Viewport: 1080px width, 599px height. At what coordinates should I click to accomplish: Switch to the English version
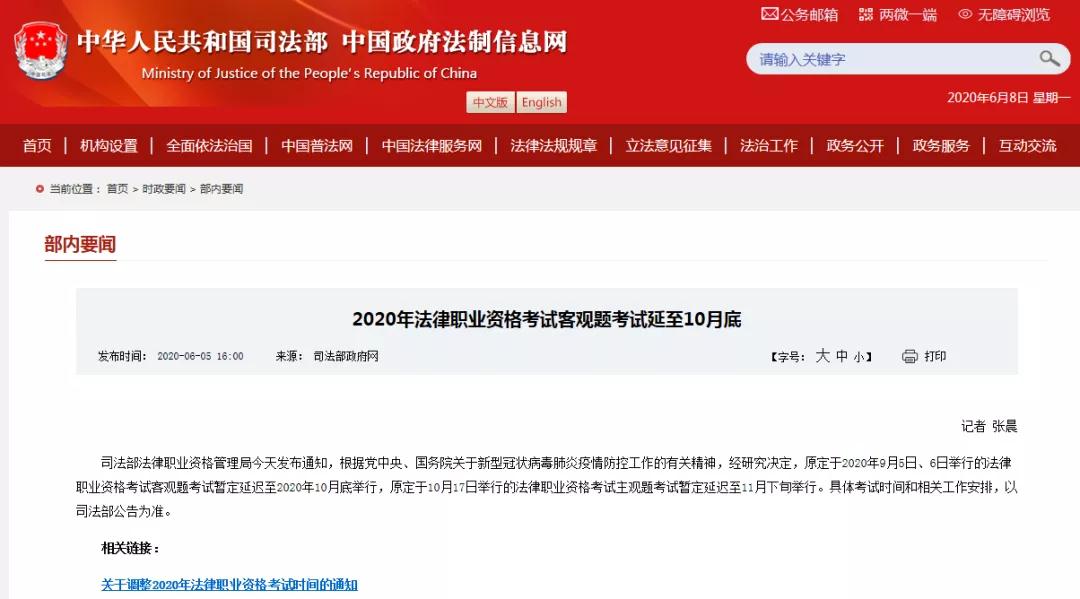pyautogui.click(x=541, y=102)
